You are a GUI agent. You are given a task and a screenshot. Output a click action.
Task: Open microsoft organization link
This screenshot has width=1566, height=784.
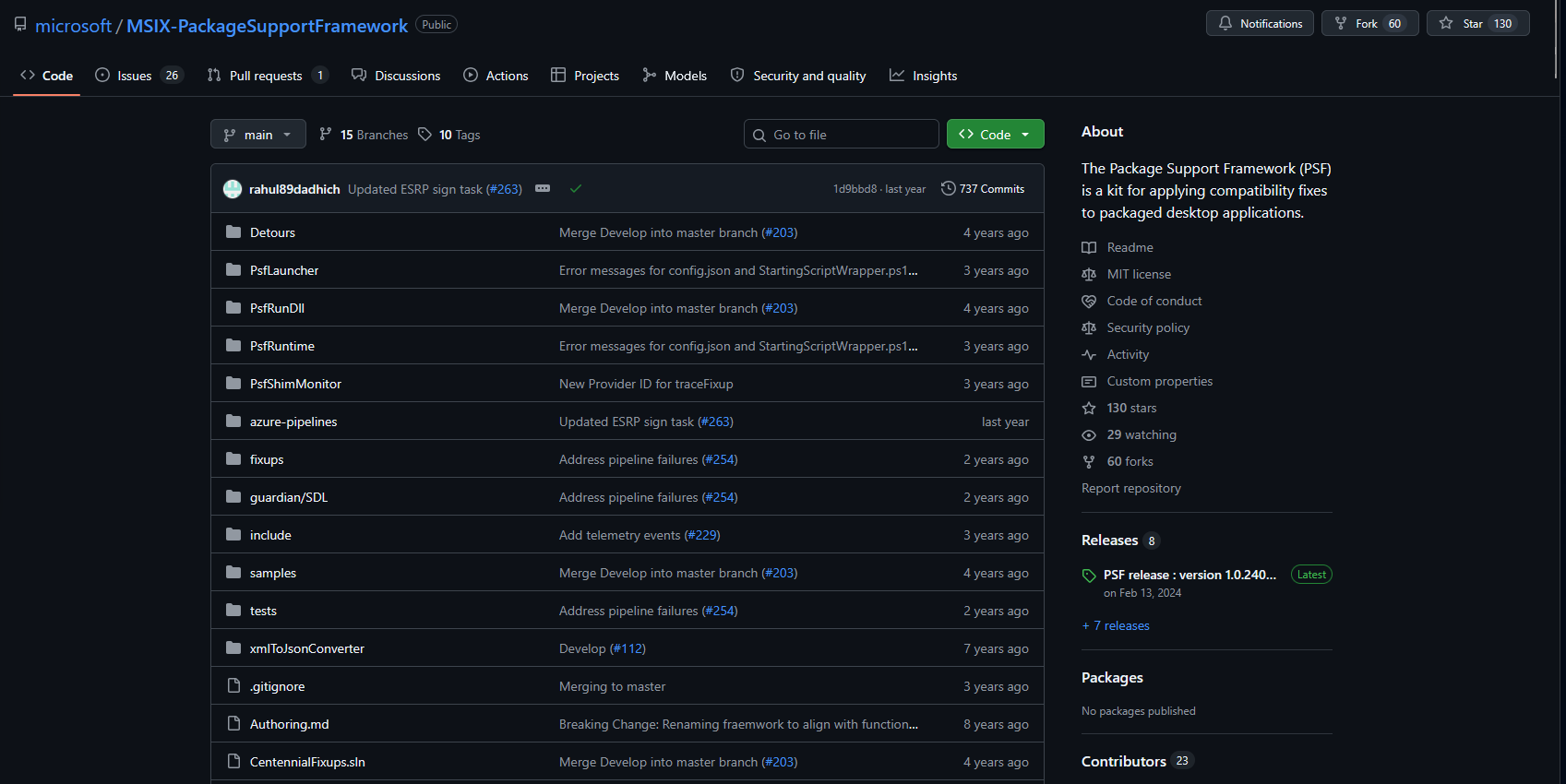pos(73,26)
